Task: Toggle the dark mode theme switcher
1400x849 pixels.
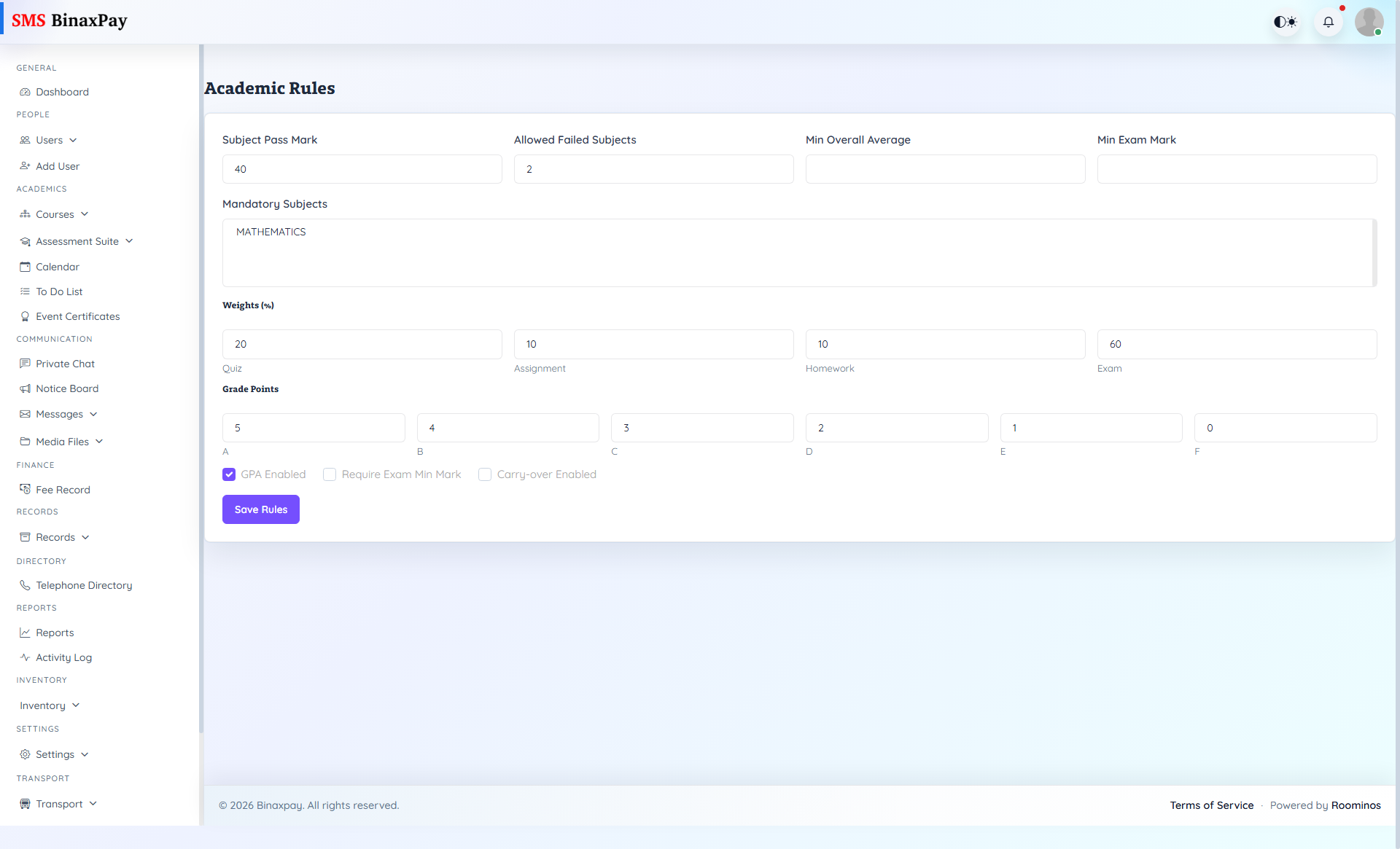Action: [1285, 22]
